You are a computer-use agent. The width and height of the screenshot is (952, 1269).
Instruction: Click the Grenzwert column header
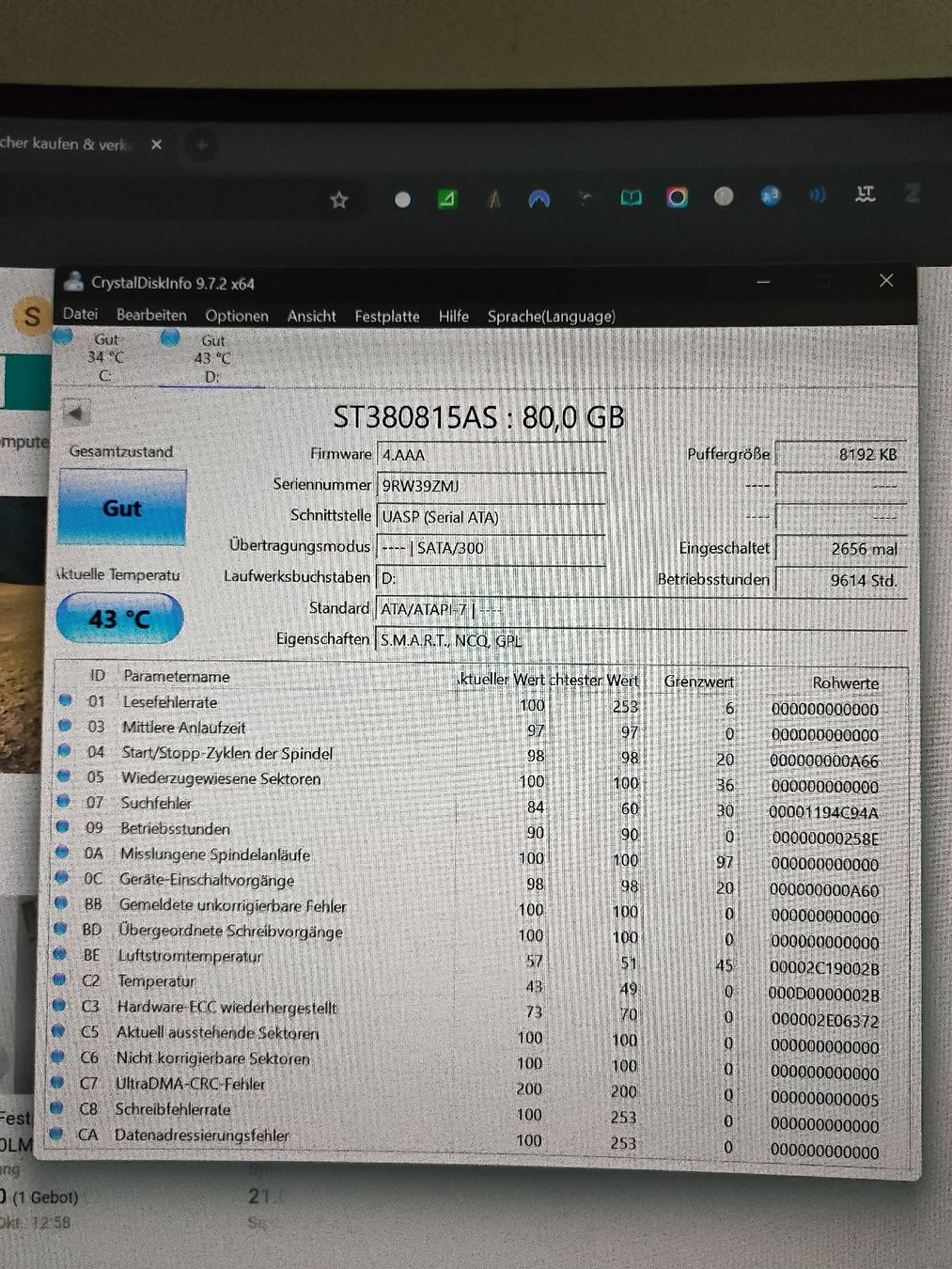click(x=698, y=681)
